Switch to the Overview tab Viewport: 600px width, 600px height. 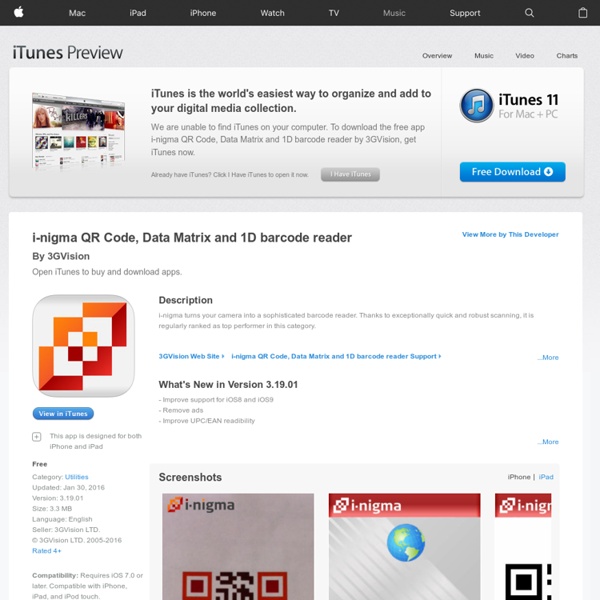point(437,55)
